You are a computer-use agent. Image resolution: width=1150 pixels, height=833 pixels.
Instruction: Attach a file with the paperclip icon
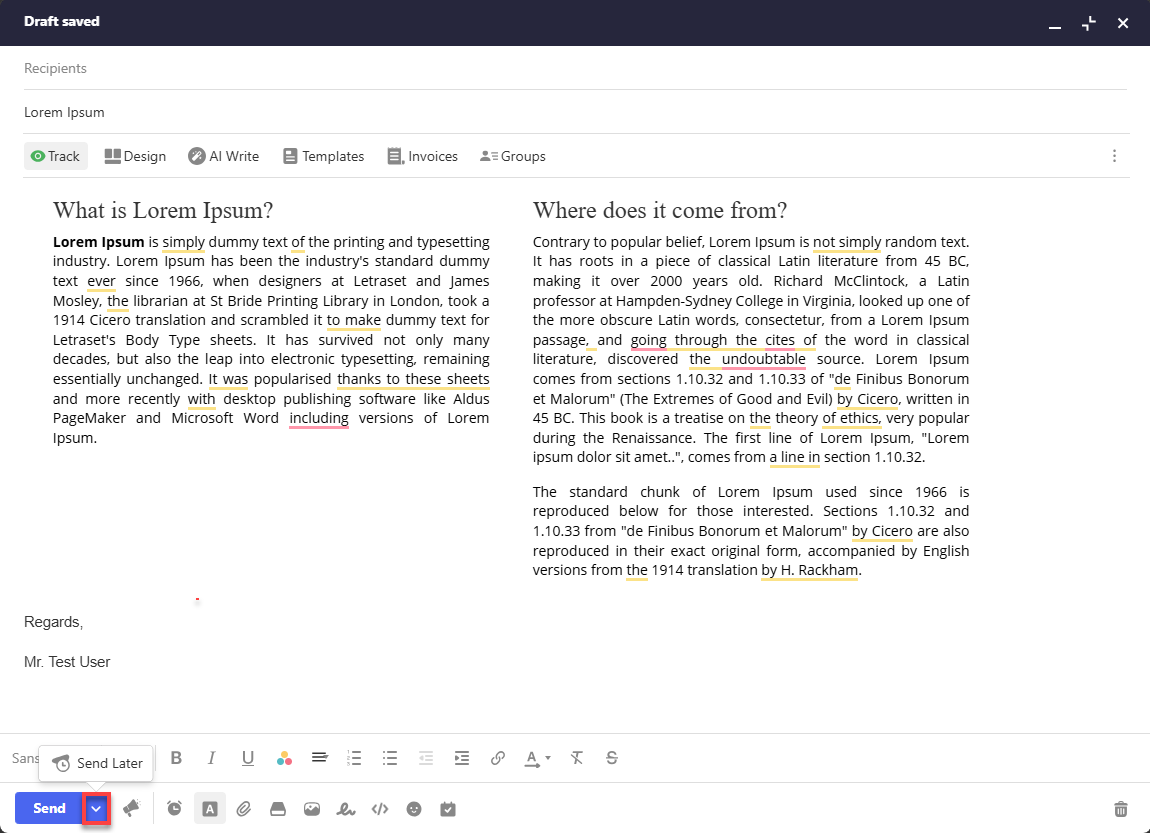(243, 809)
